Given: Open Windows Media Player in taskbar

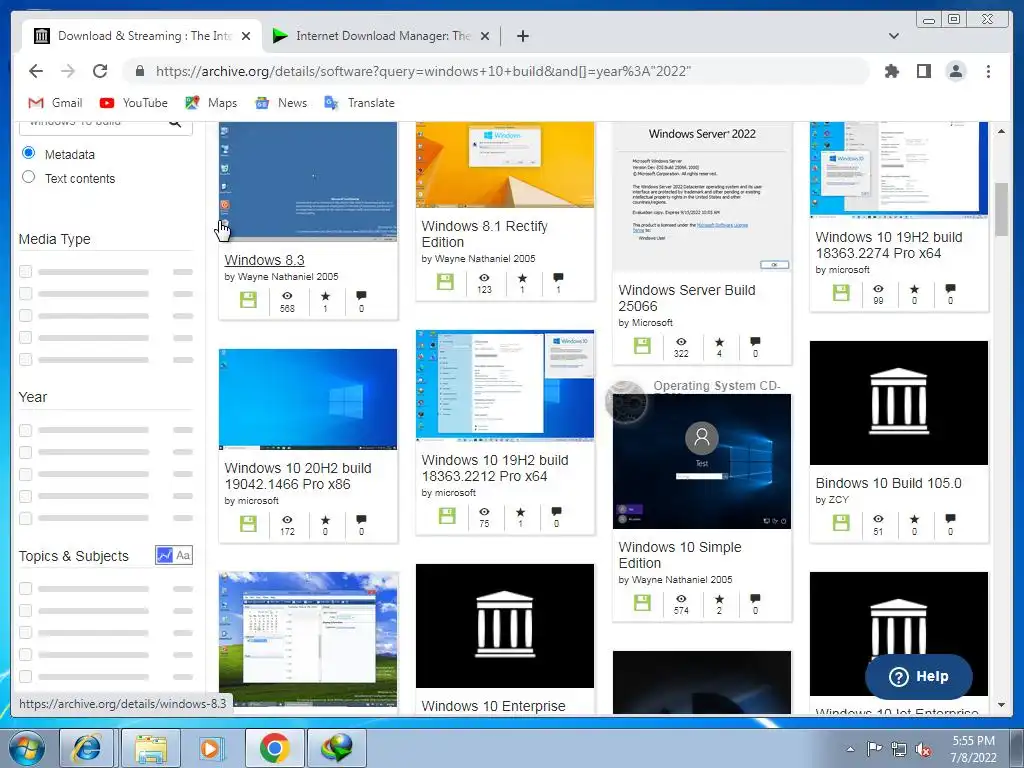Looking at the screenshot, I should coord(210,747).
